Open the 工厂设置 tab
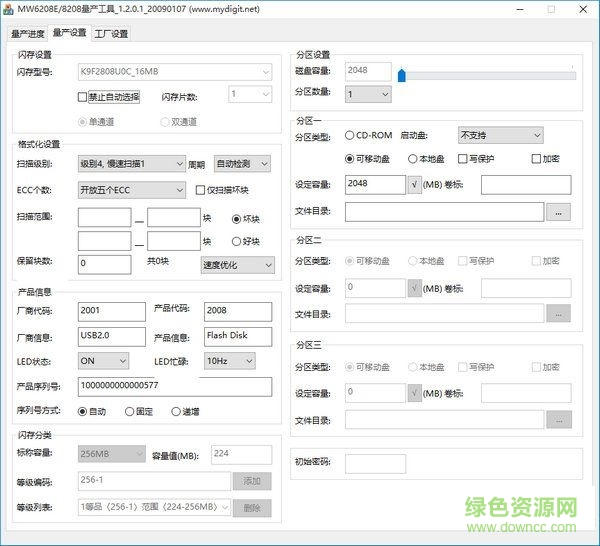The image size is (600, 546). 111,33
